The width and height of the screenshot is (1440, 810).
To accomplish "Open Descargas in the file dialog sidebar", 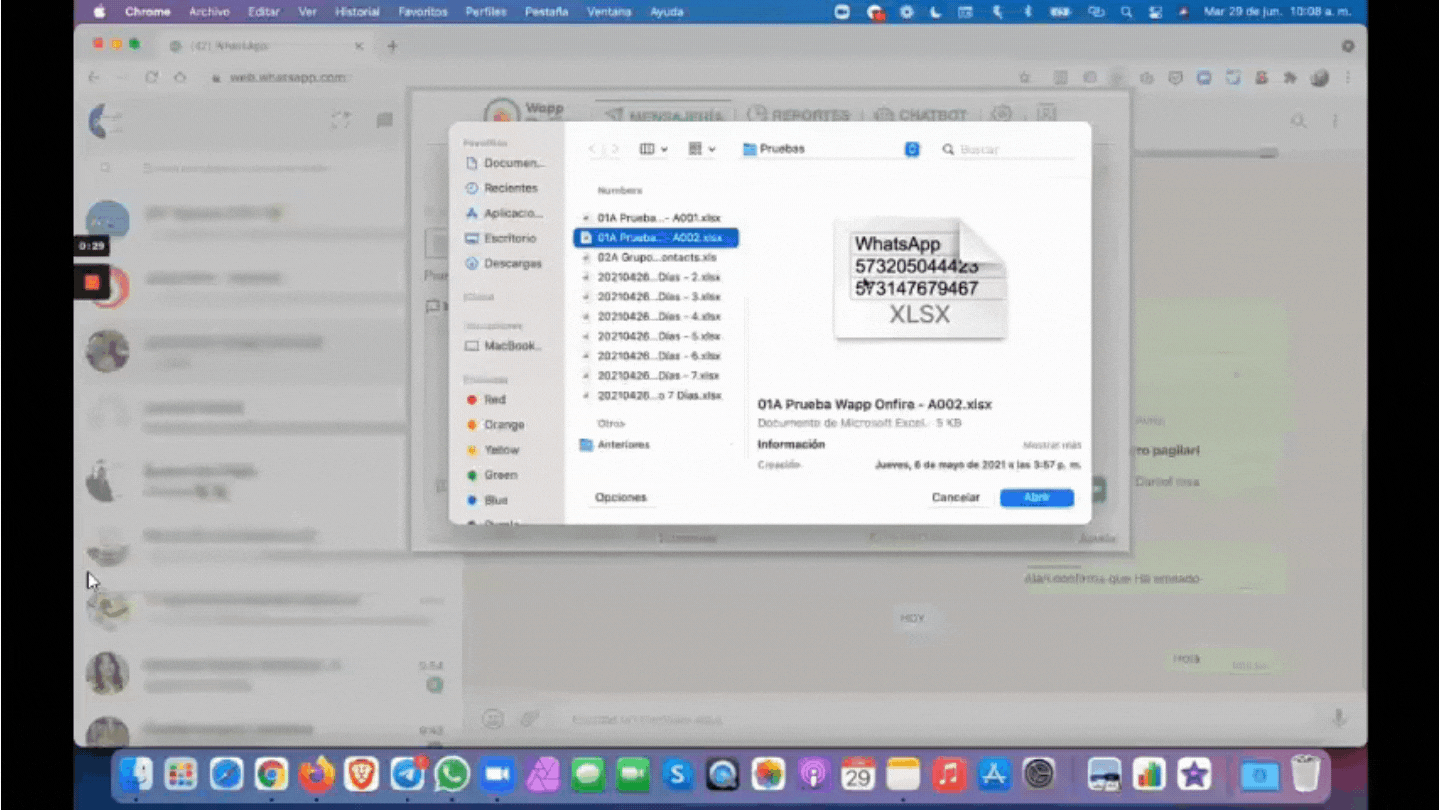I will pos(504,263).
